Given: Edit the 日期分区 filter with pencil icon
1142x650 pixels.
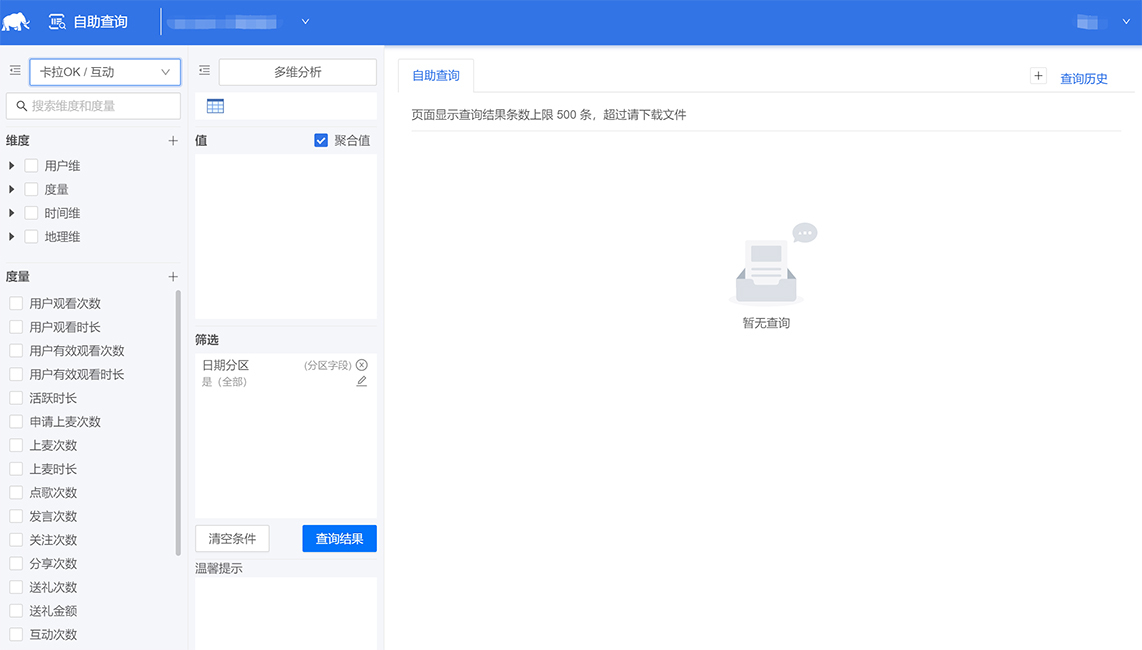Looking at the screenshot, I should pos(361,381).
